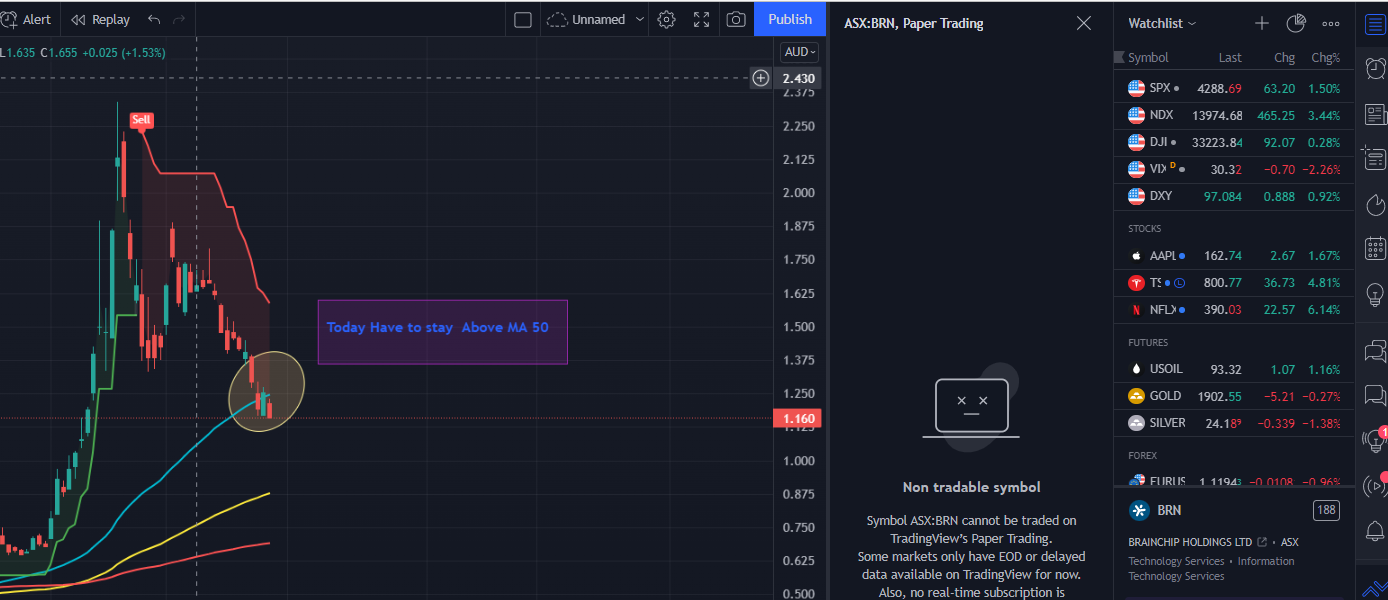Expand the Unnamed layout dropdown arrow
This screenshot has width=1388, height=600.
[640, 19]
